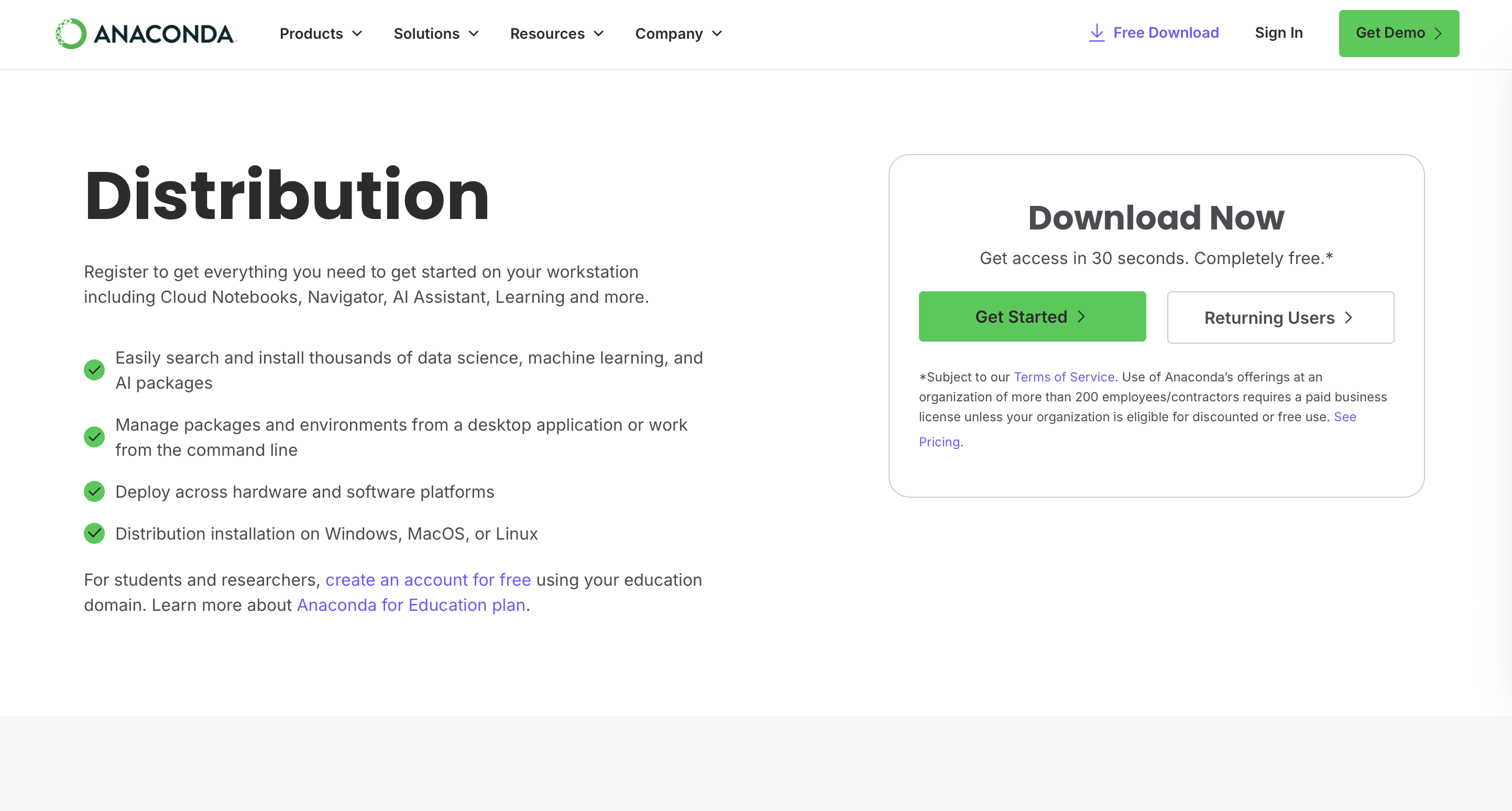Click the arrow icon in Returning Users button
The width and height of the screenshot is (1512, 811).
click(1349, 317)
